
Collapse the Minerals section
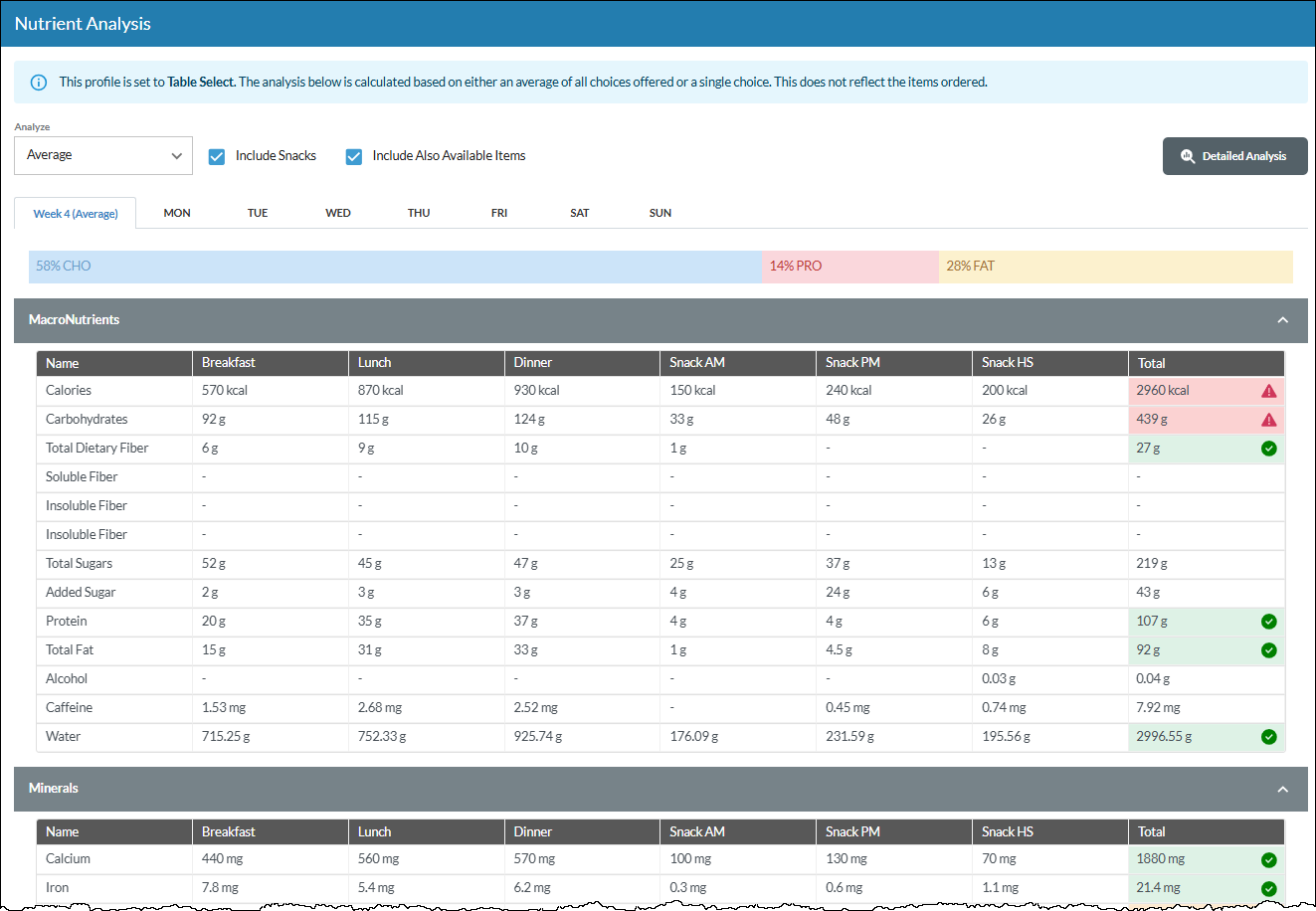point(1283,789)
